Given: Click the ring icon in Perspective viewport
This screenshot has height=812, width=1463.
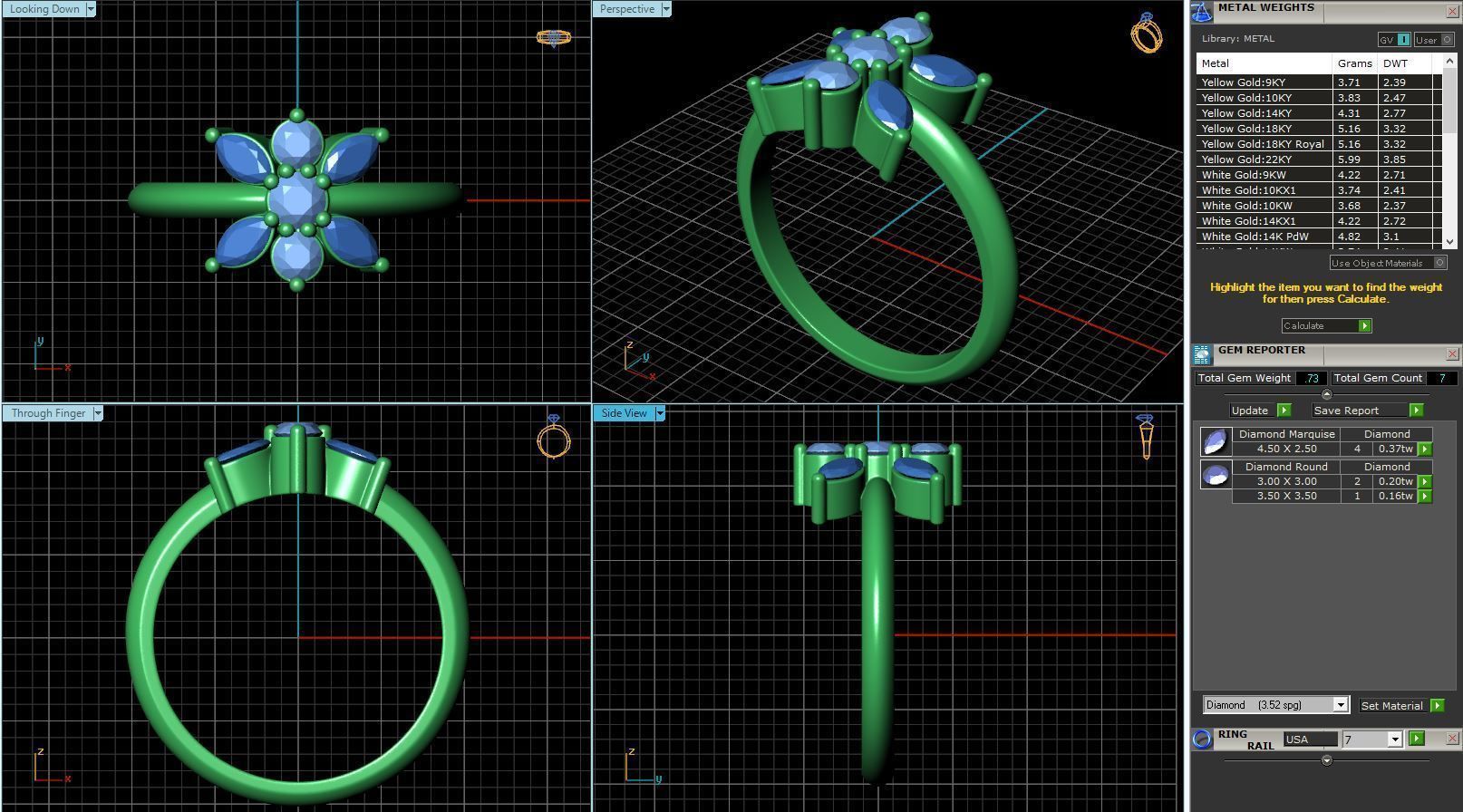Looking at the screenshot, I should (1147, 33).
